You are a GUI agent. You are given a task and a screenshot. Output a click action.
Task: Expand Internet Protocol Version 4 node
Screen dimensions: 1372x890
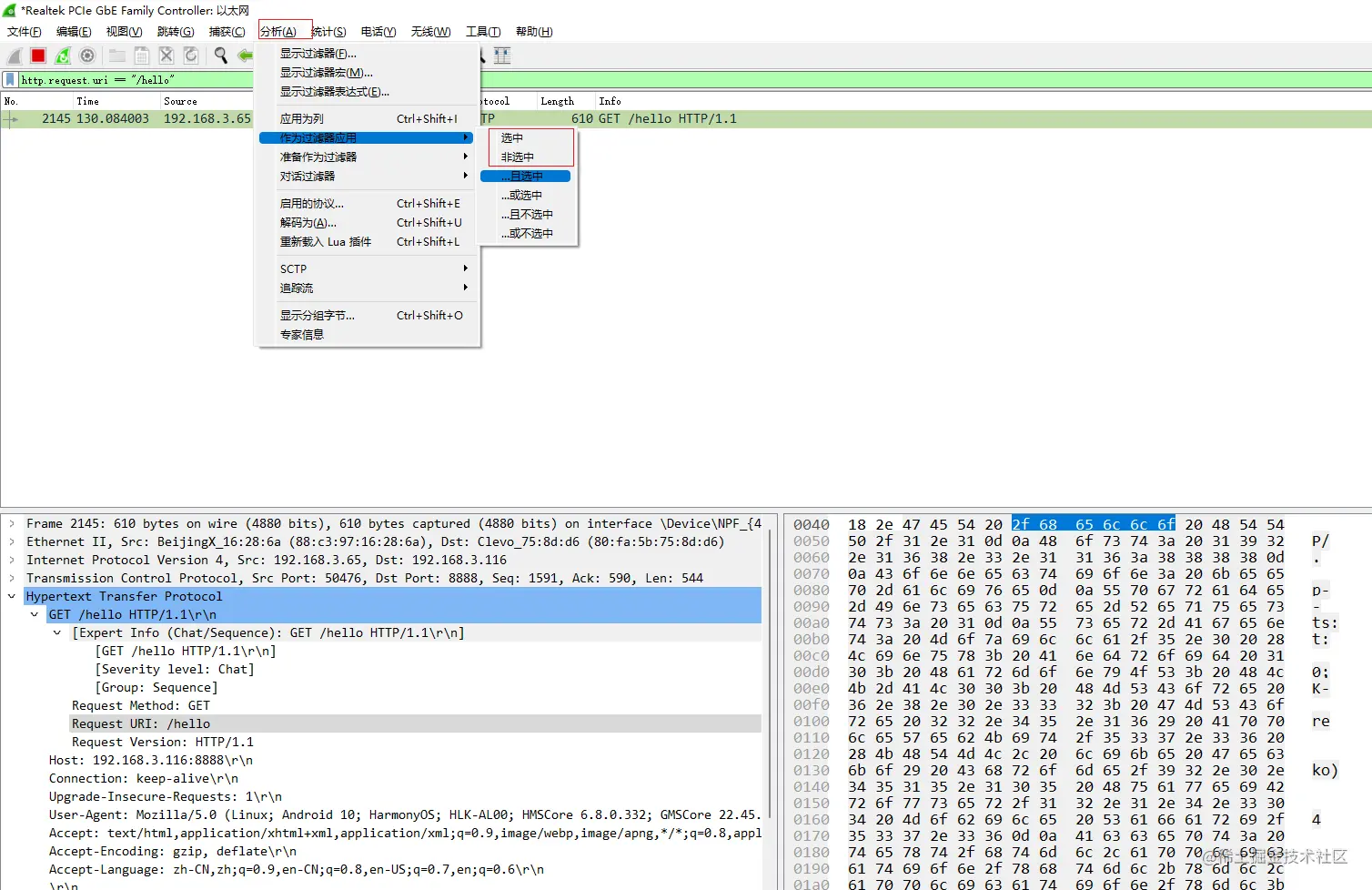[12, 560]
